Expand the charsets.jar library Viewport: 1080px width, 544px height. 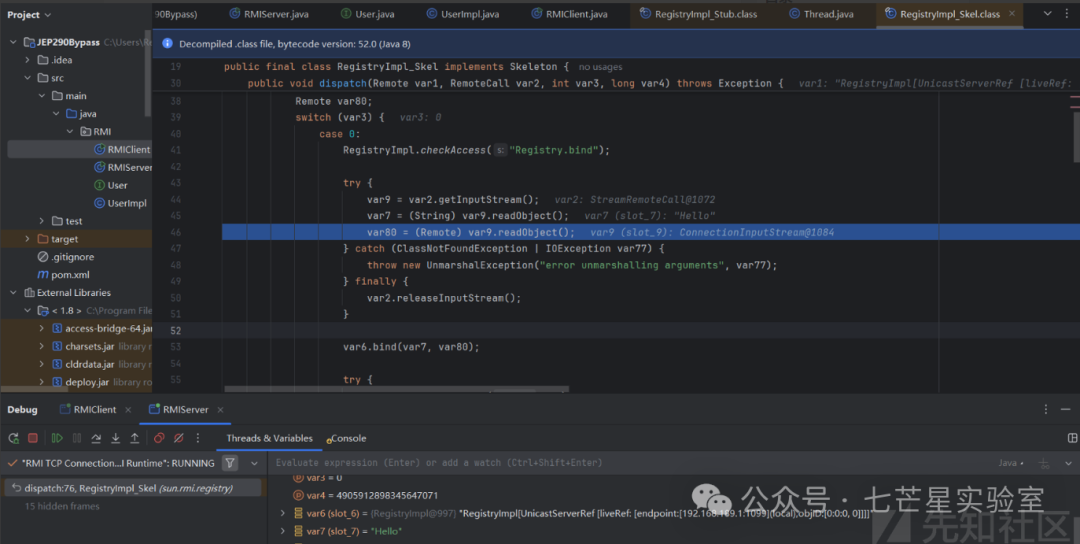pyautogui.click(x=41, y=346)
